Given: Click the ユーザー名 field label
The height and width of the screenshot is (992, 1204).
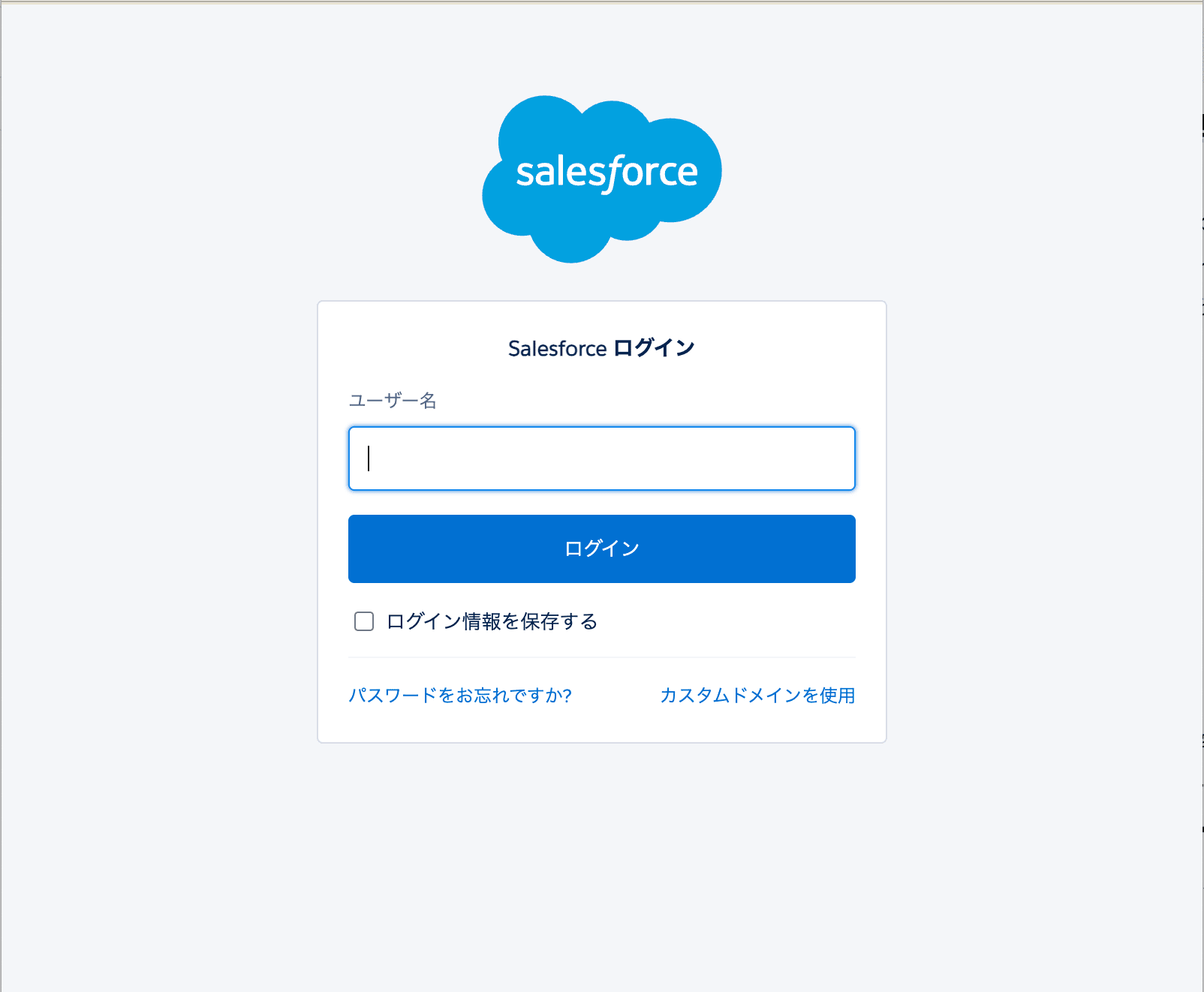Looking at the screenshot, I should coord(393,401).
